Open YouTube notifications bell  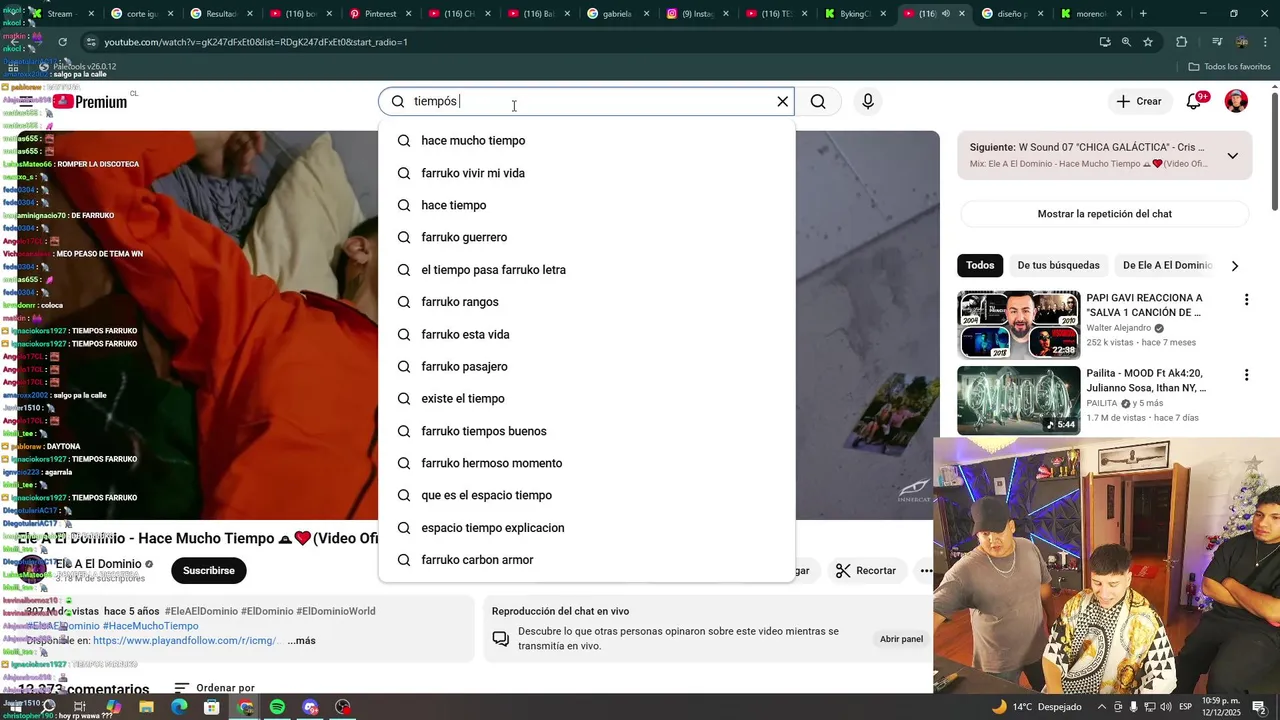click(1194, 101)
